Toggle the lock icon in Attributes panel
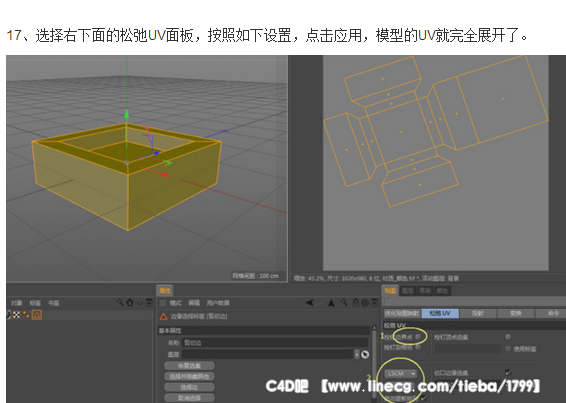Viewport: 566px width, 403px height. [356, 303]
